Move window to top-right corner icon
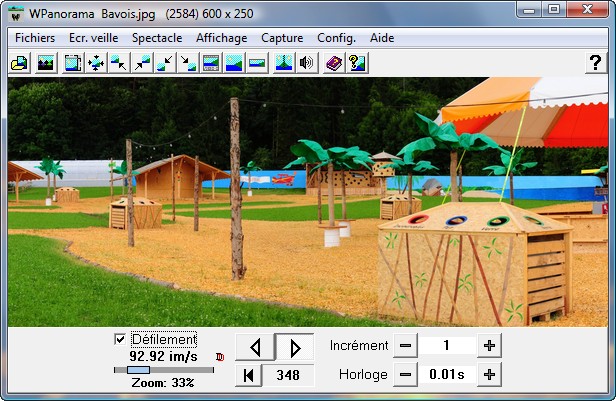The width and height of the screenshot is (616, 401). (142, 63)
